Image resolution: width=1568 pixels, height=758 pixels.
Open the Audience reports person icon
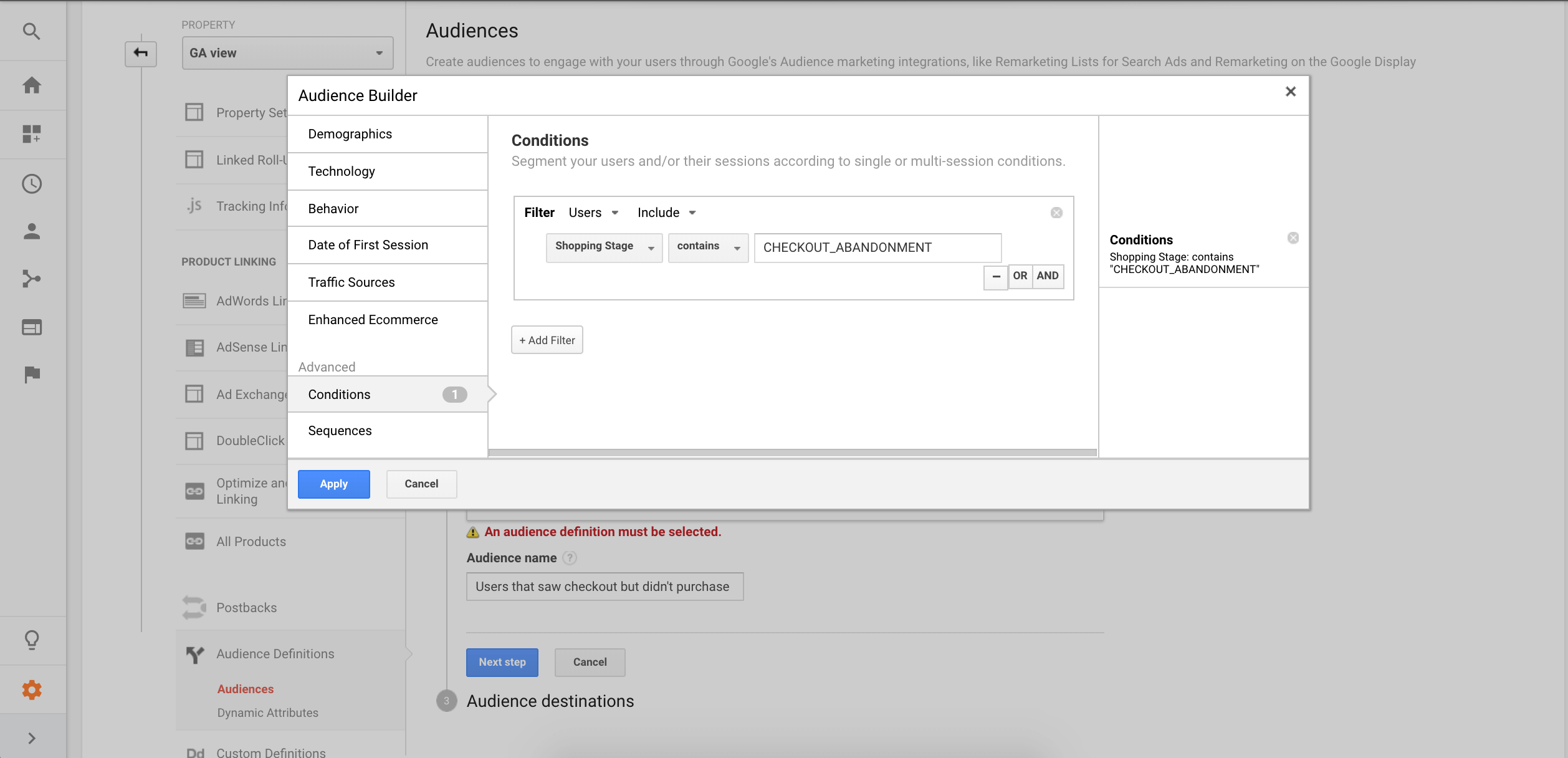(31, 232)
